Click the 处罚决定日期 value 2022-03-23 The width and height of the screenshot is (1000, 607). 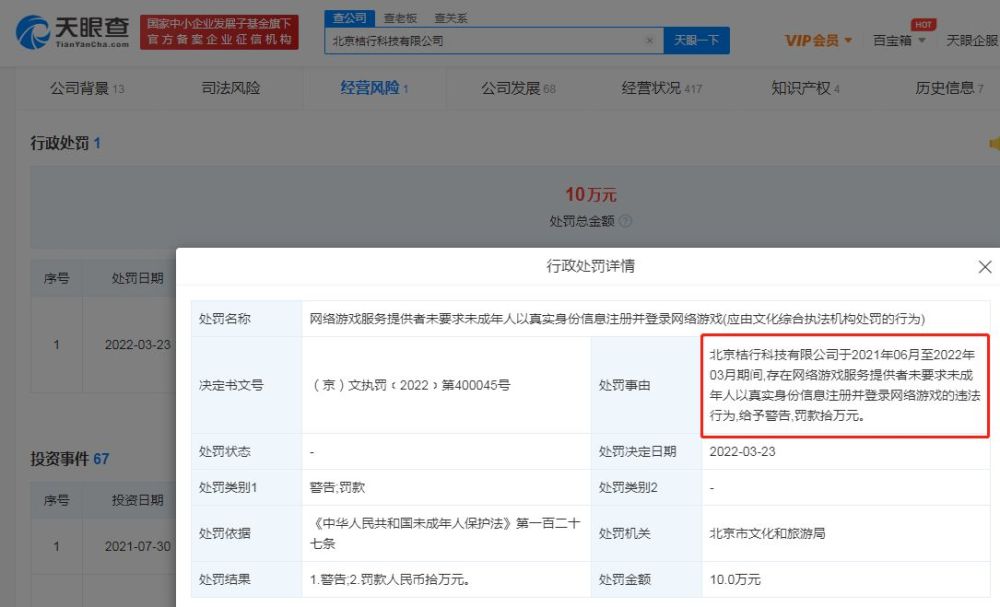(742, 451)
